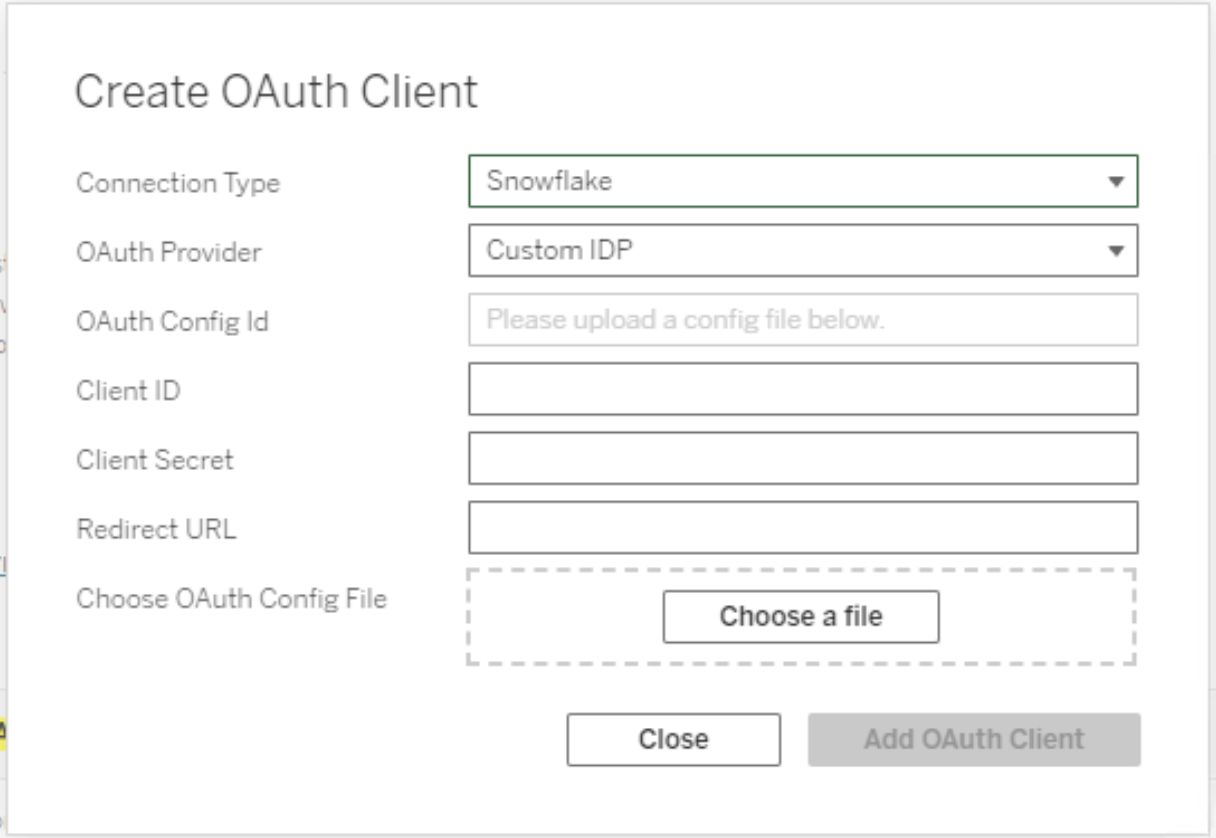Close the Create OAuth Client dialog
Image resolution: width=1216 pixels, height=838 pixels.
pyautogui.click(x=673, y=739)
